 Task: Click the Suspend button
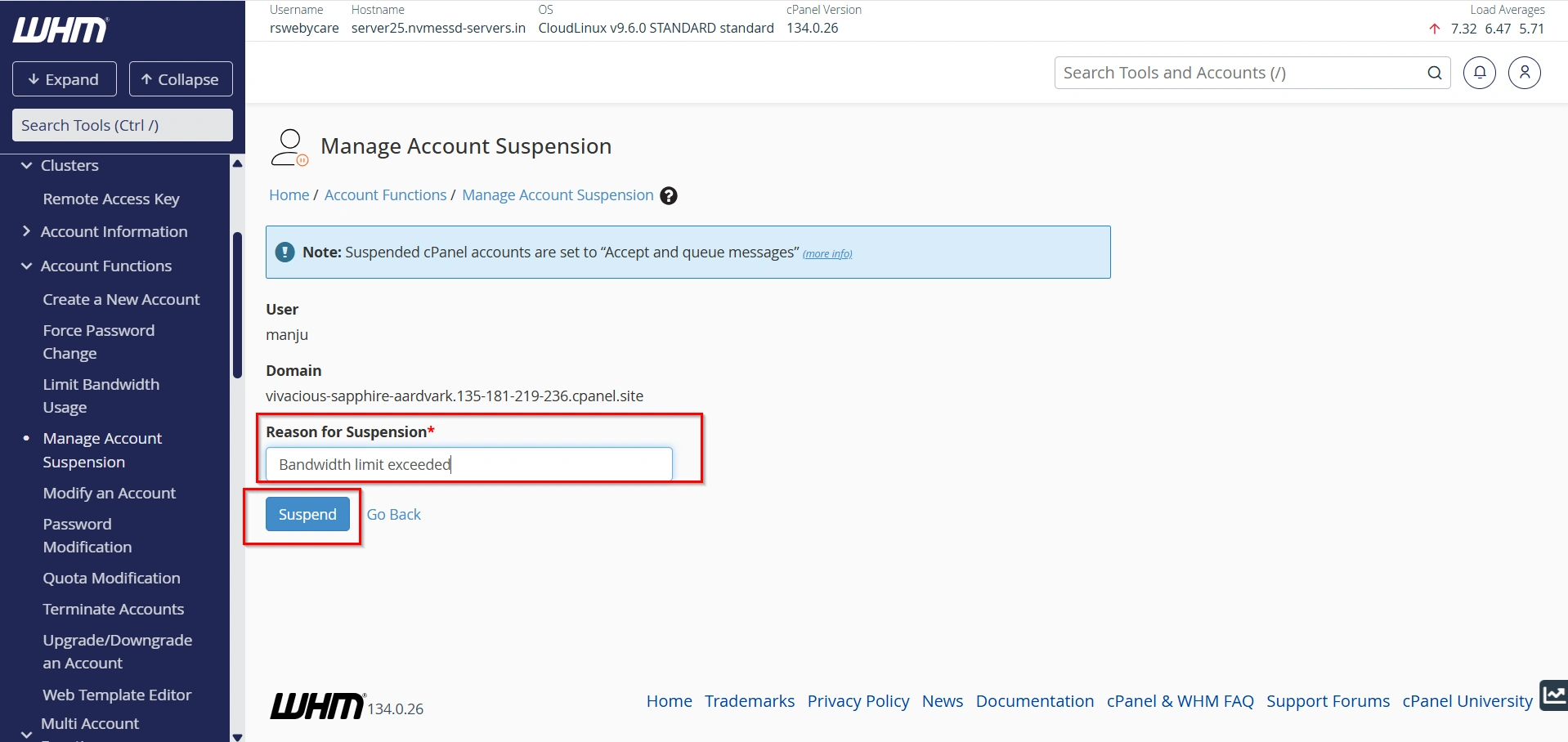coord(307,514)
